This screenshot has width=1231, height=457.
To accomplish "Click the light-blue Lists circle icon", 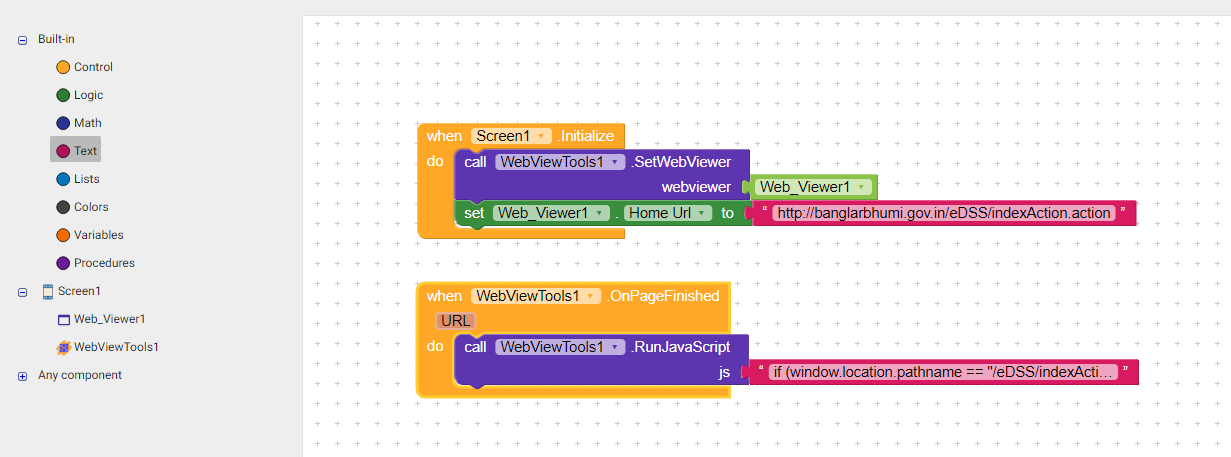I will [63, 179].
